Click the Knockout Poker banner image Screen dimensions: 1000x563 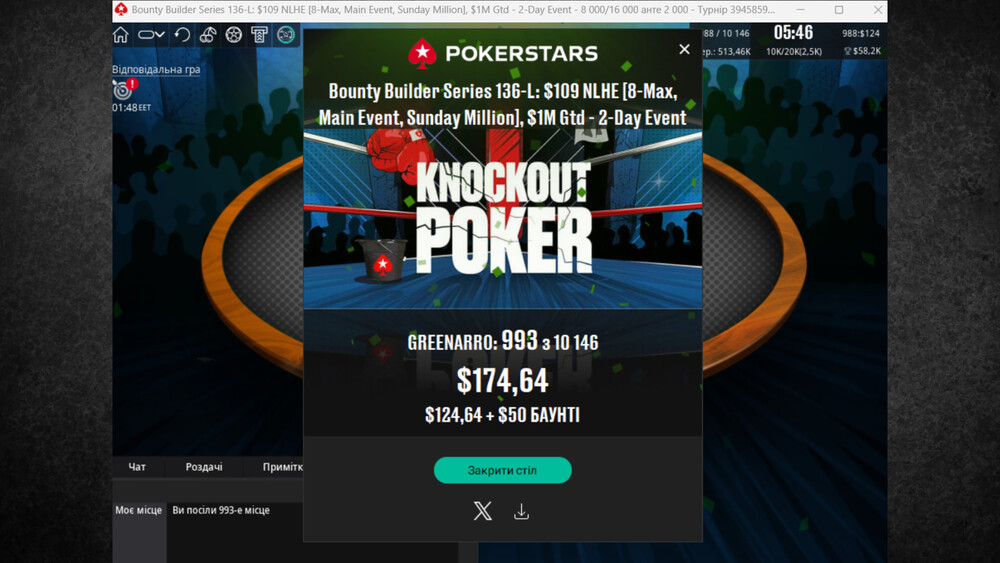(x=503, y=219)
